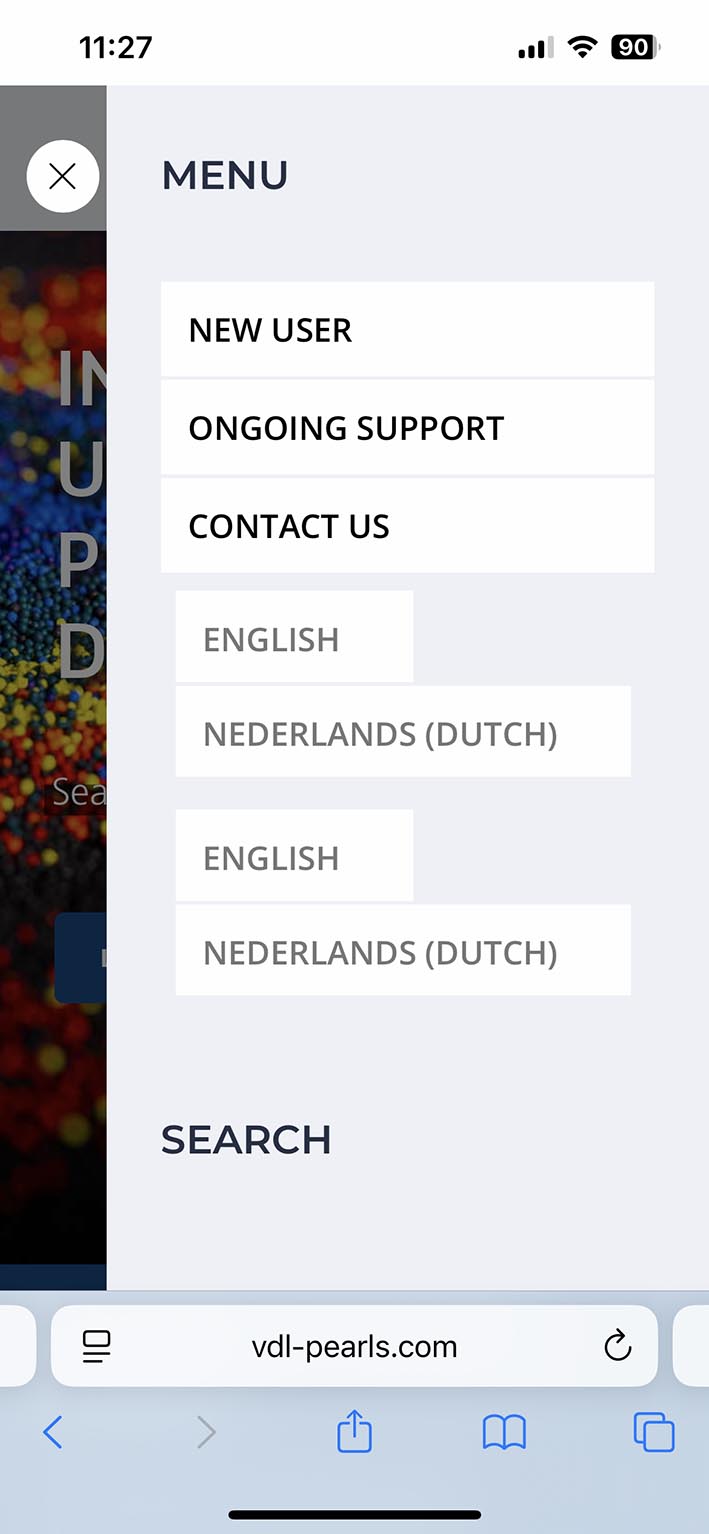
Task: Tap the SEARCH heading
Action: pyautogui.click(x=246, y=1139)
